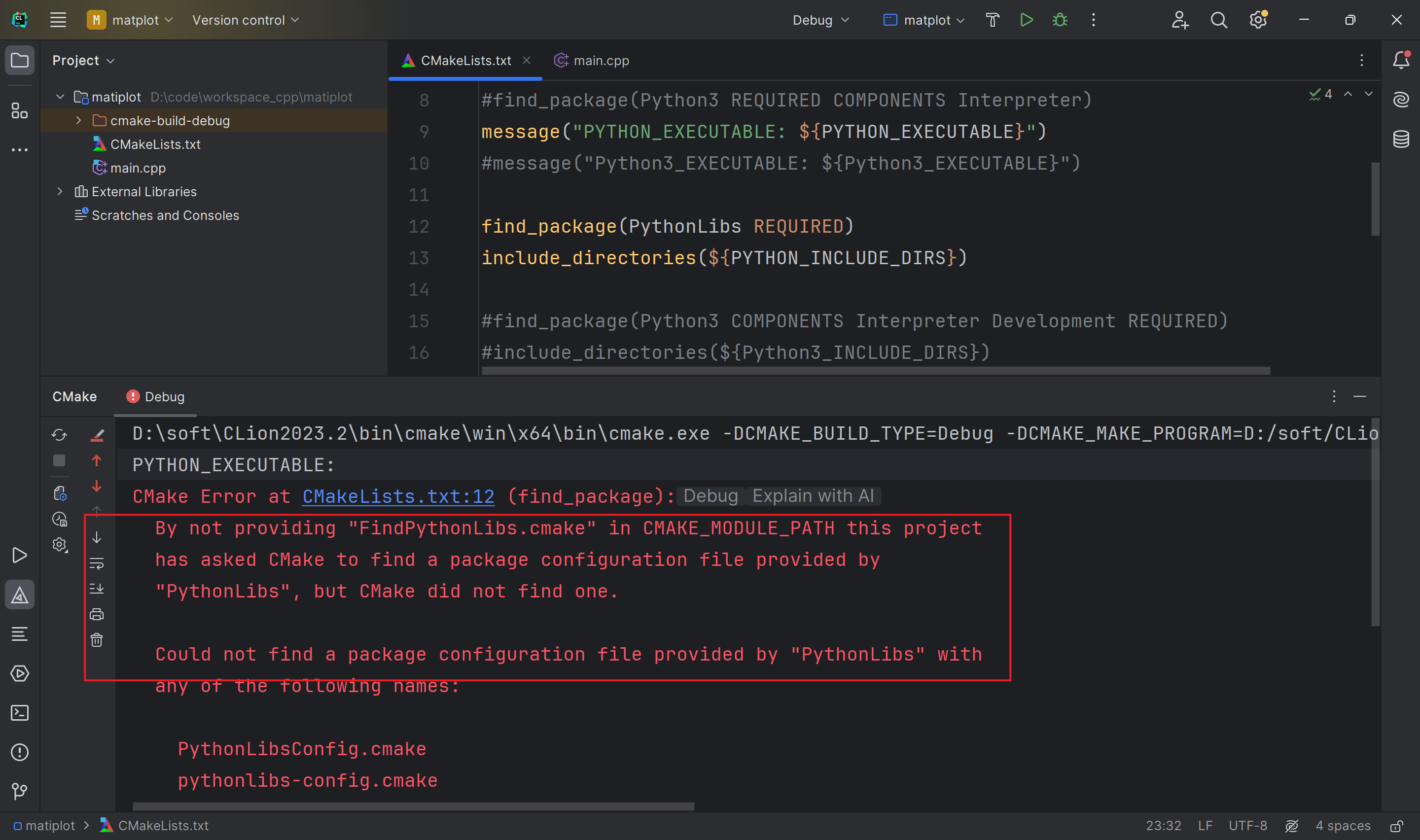
Task: Click the Build hammer icon
Action: [992, 20]
